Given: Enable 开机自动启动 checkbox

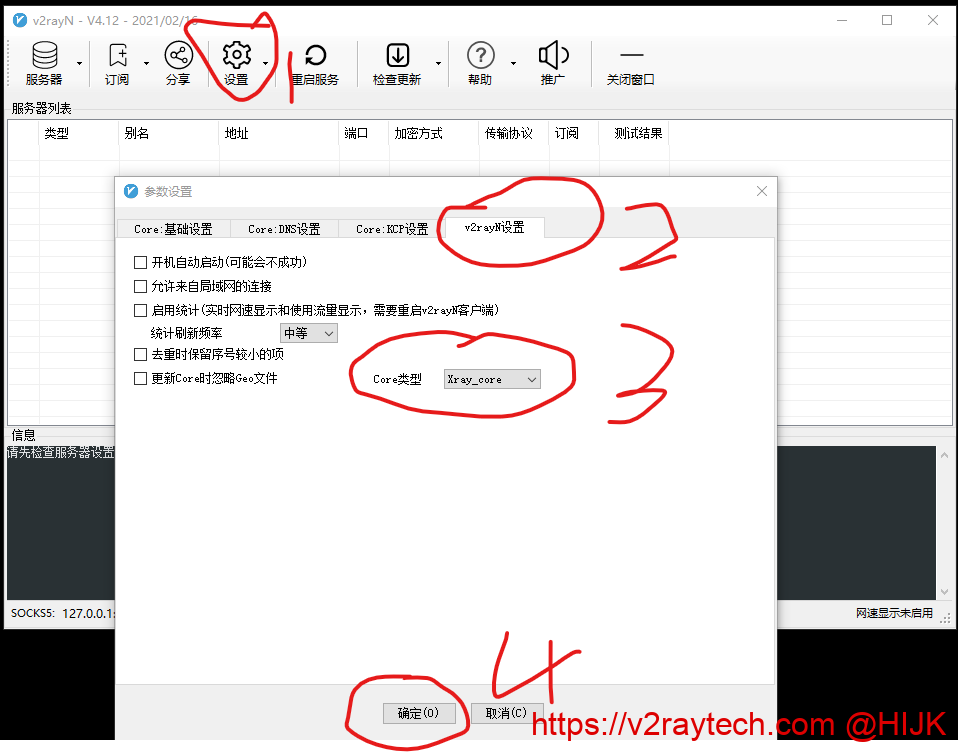Looking at the screenshot, I should pos(141,263).
